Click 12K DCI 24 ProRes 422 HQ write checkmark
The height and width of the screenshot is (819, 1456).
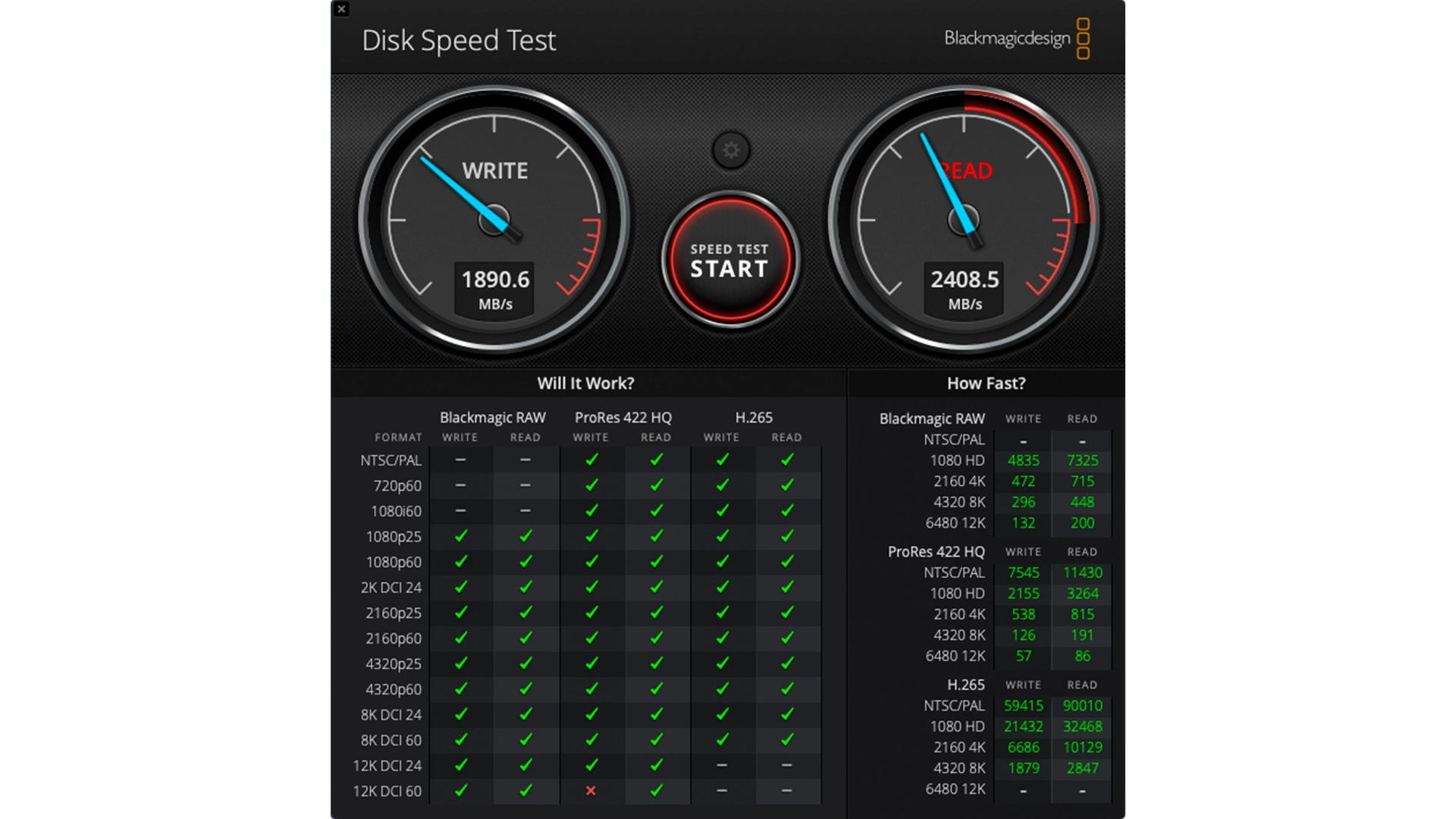pos(591,764)
